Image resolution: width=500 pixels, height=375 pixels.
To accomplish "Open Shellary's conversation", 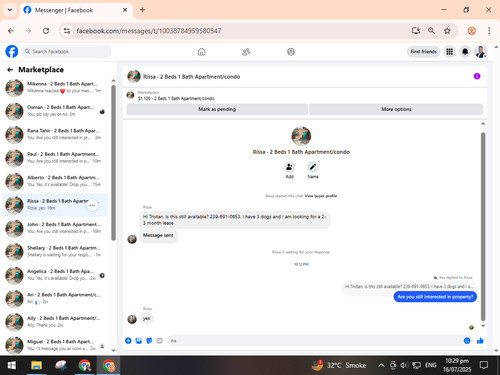I will tap(55, 252).
